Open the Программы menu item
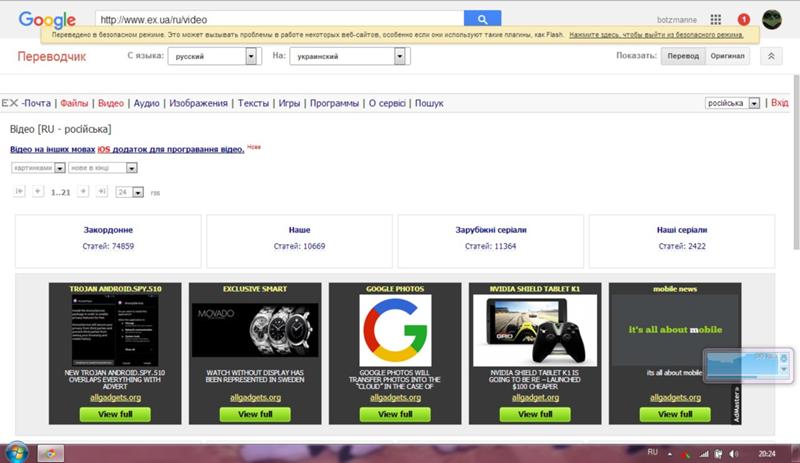The height and width of the screenshot is (463, 800). point(334,103)
